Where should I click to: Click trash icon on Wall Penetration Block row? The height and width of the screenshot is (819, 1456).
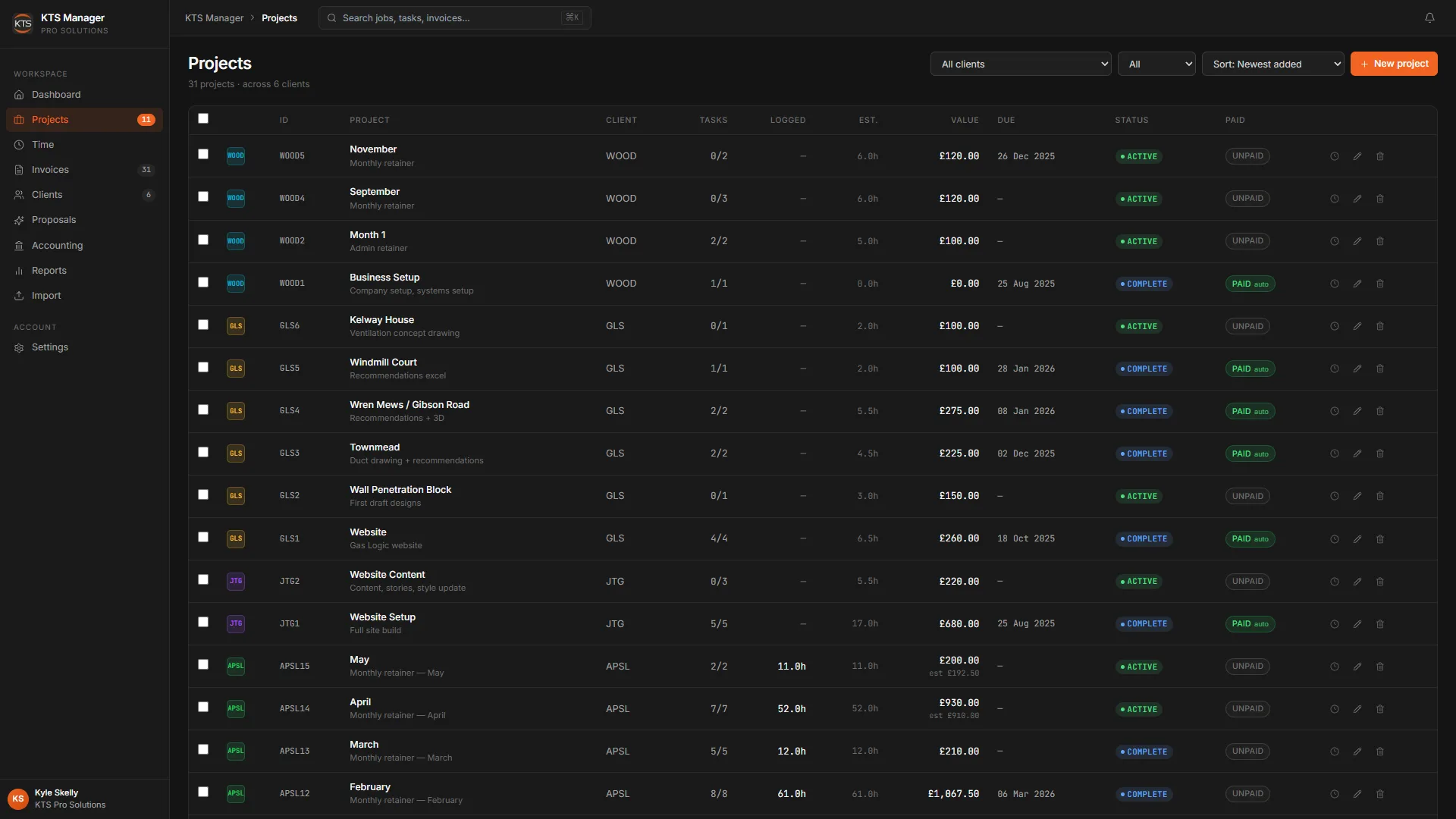1380,496
